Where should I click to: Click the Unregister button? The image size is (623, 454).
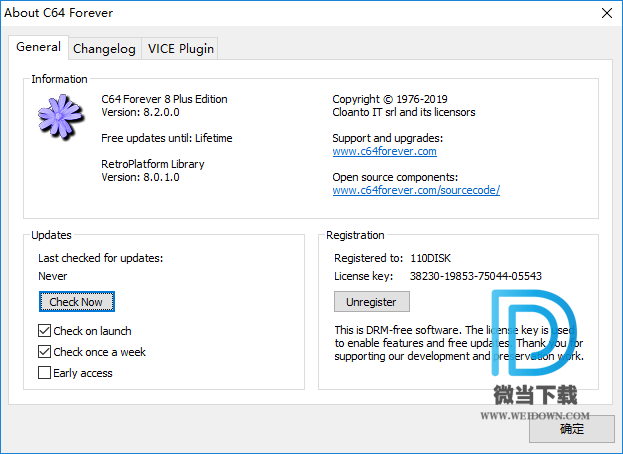click(371, 302)
